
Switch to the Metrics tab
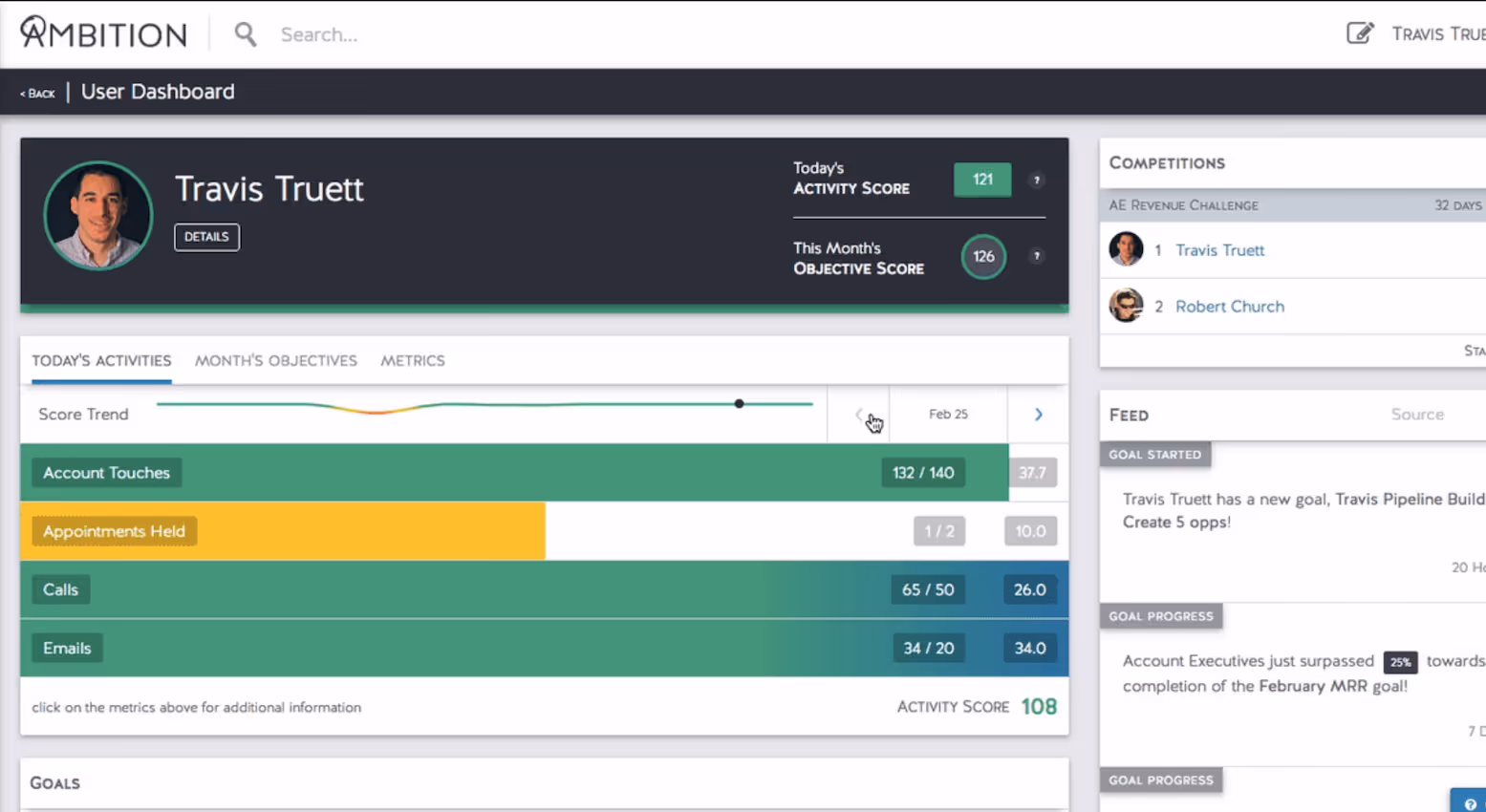click(413, 360)
